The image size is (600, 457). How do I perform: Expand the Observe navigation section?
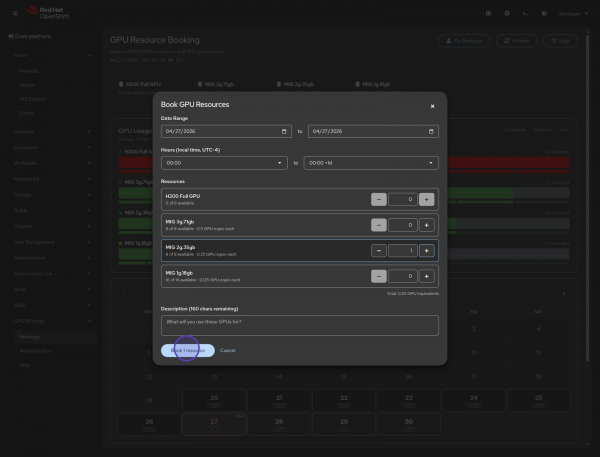point(52,226)
